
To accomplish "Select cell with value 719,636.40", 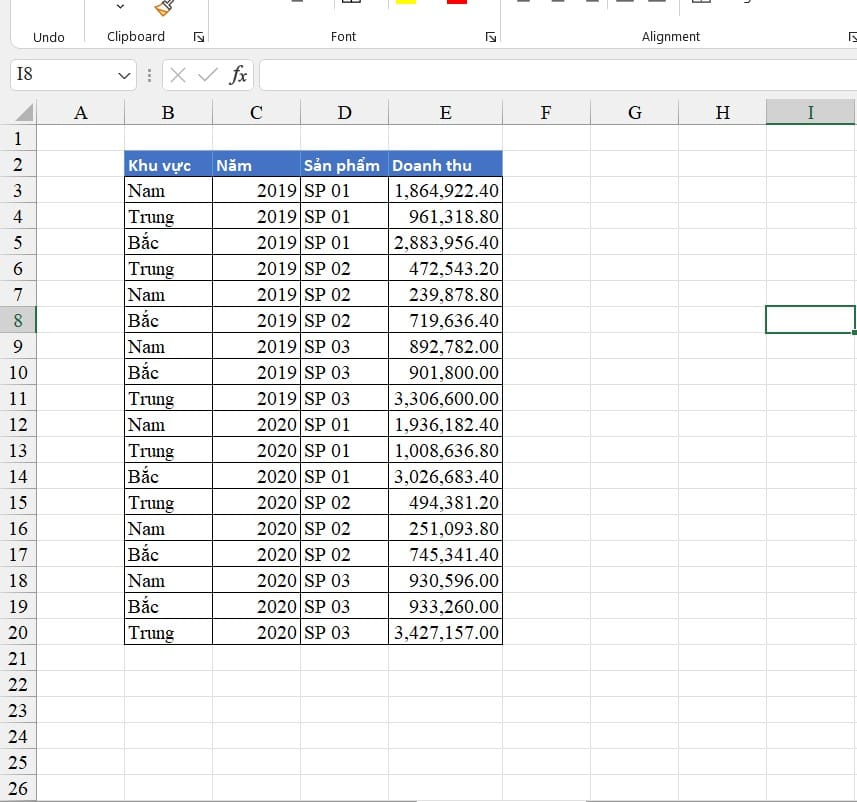I will tap(445, 320).
